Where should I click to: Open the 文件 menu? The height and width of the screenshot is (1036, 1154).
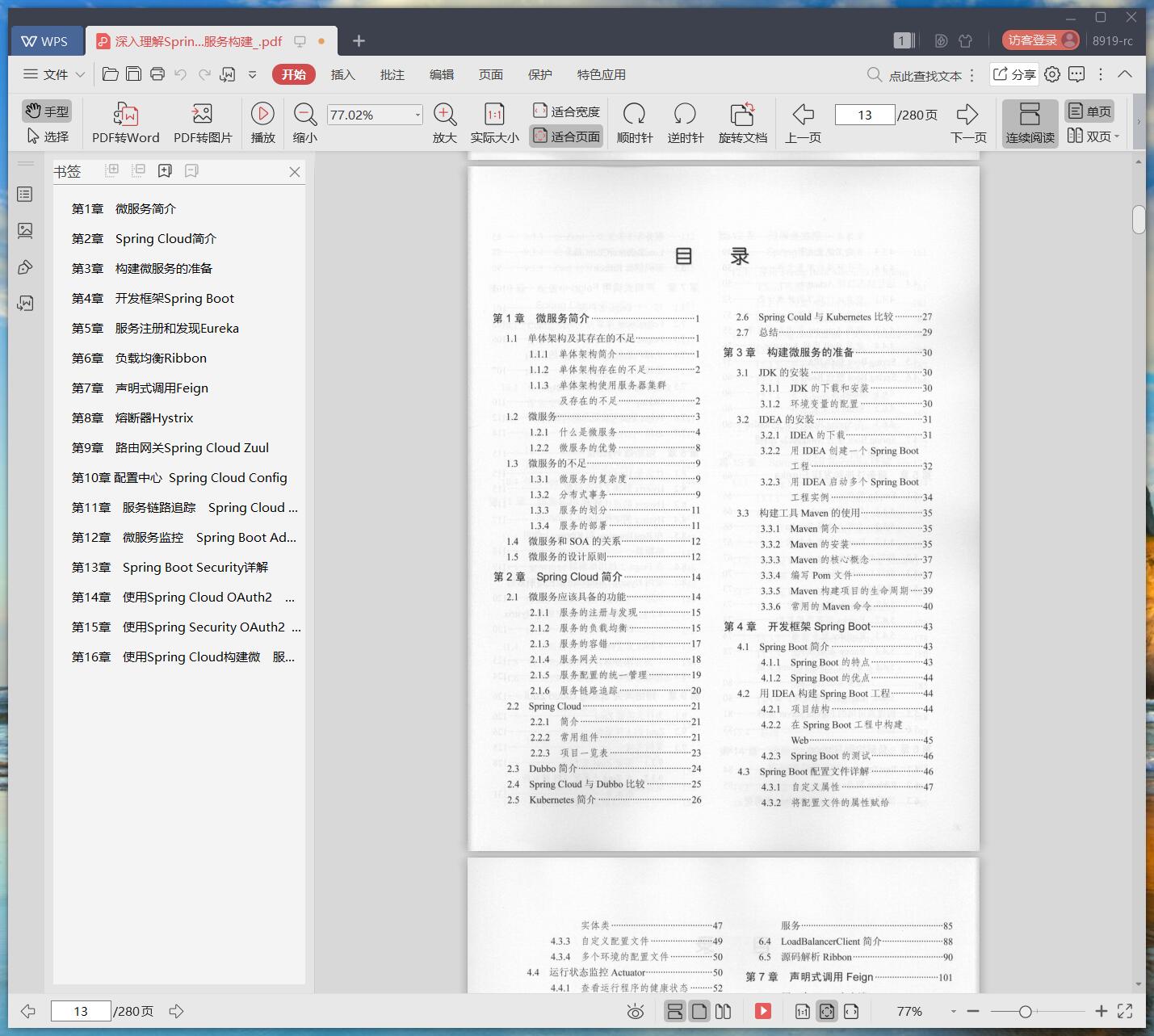pyautogui.click(x=46, y=74)
